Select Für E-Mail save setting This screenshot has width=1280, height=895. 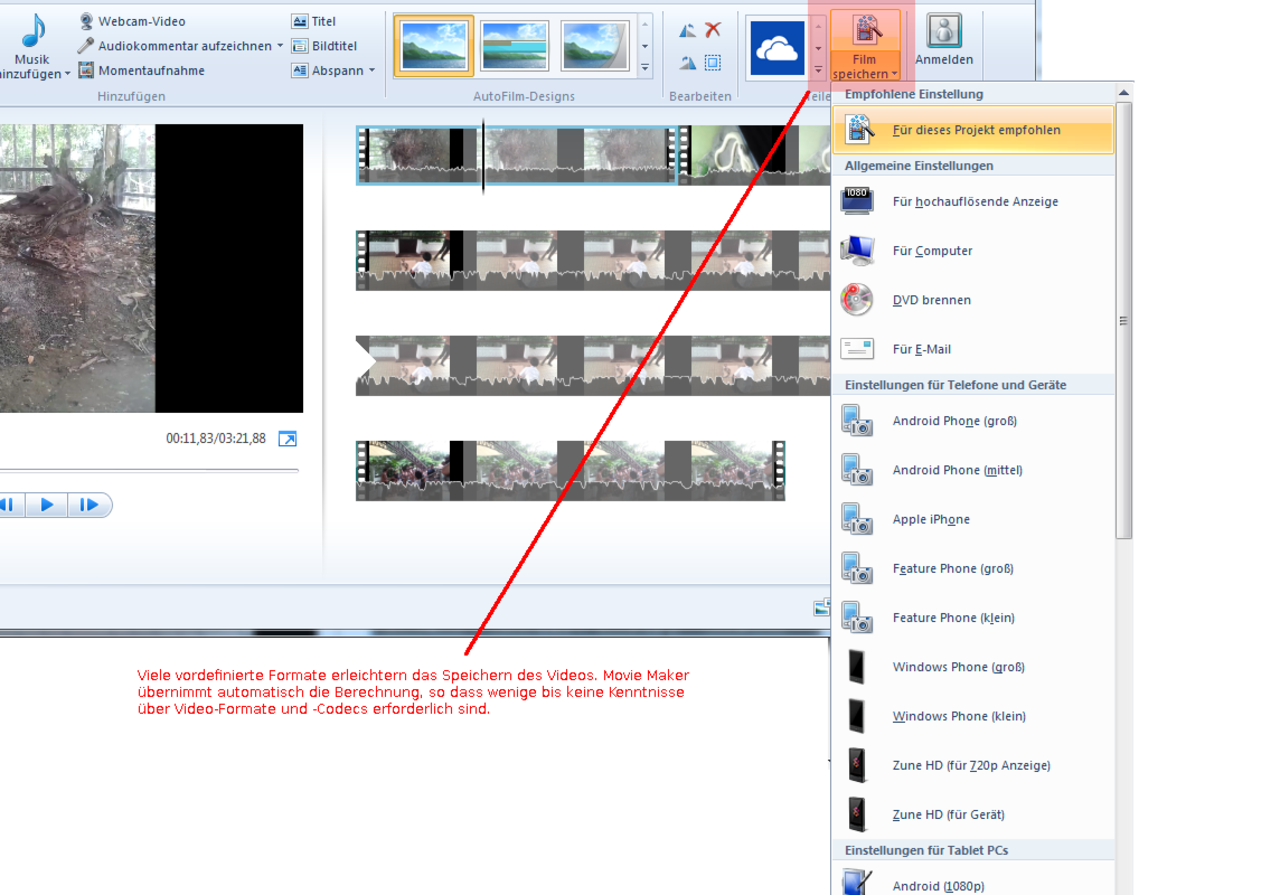973,349
